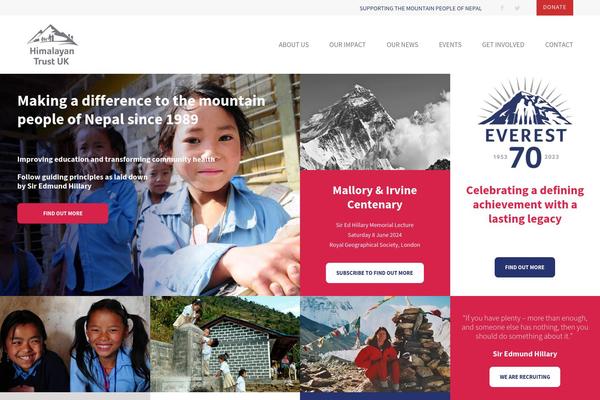This screenshot has width=600, height=400.
Task: Click the navy Find Out More button
Action: click(x=525, y=267)
